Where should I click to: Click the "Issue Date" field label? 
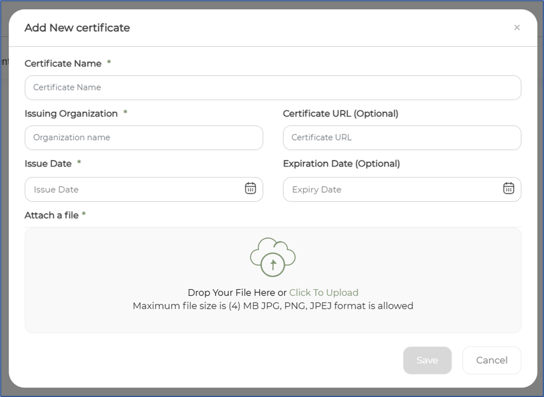click(x=48, y=164)
